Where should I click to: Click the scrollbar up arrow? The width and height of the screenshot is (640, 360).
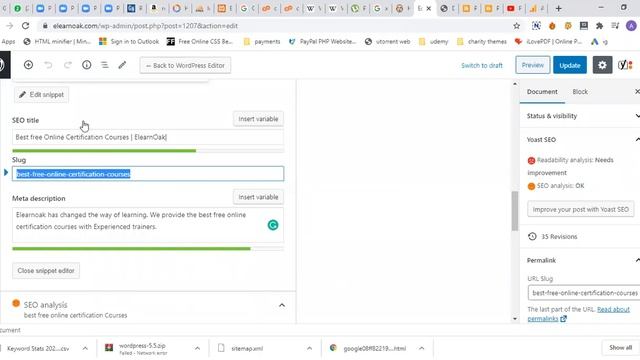[515, 84]
